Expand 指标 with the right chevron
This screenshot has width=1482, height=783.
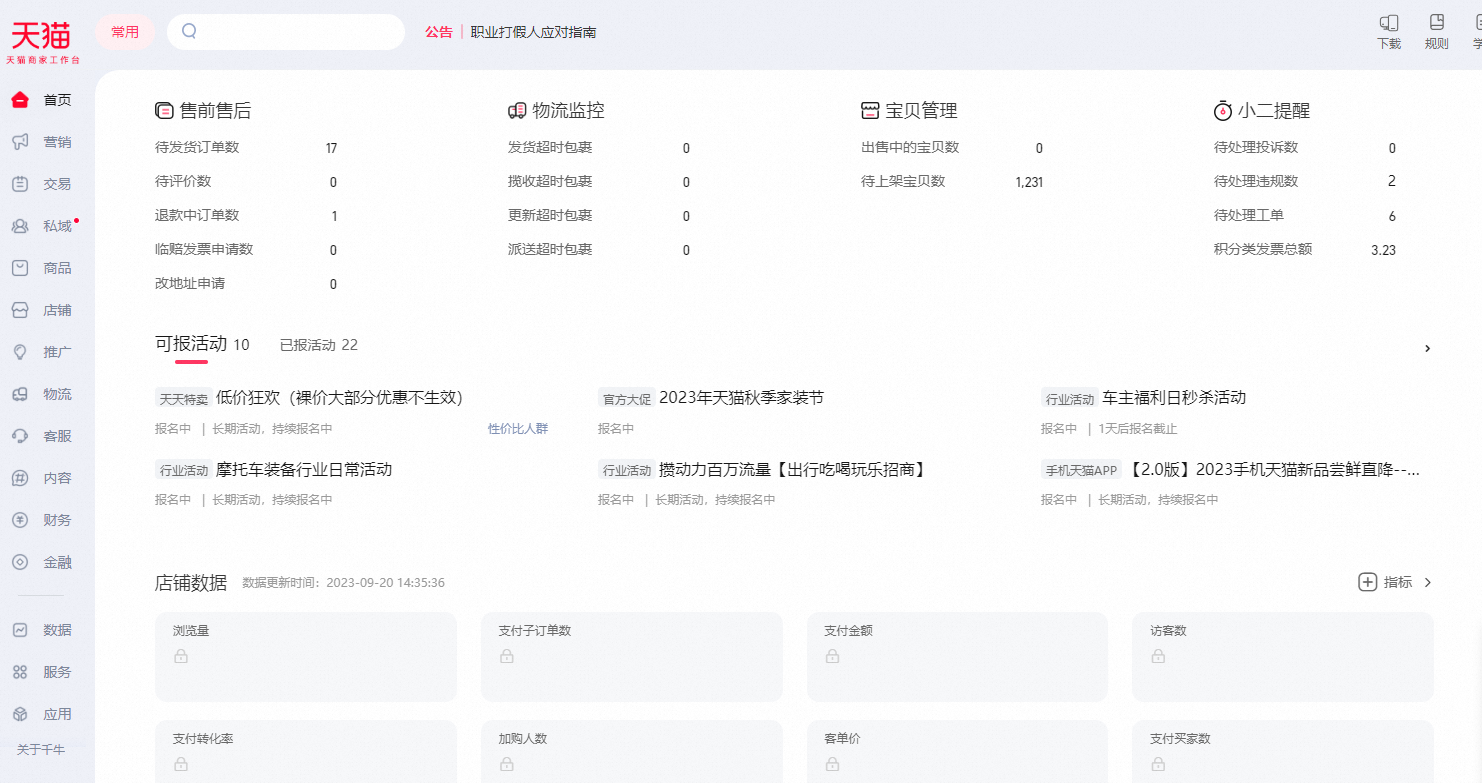coord(1428,582)
